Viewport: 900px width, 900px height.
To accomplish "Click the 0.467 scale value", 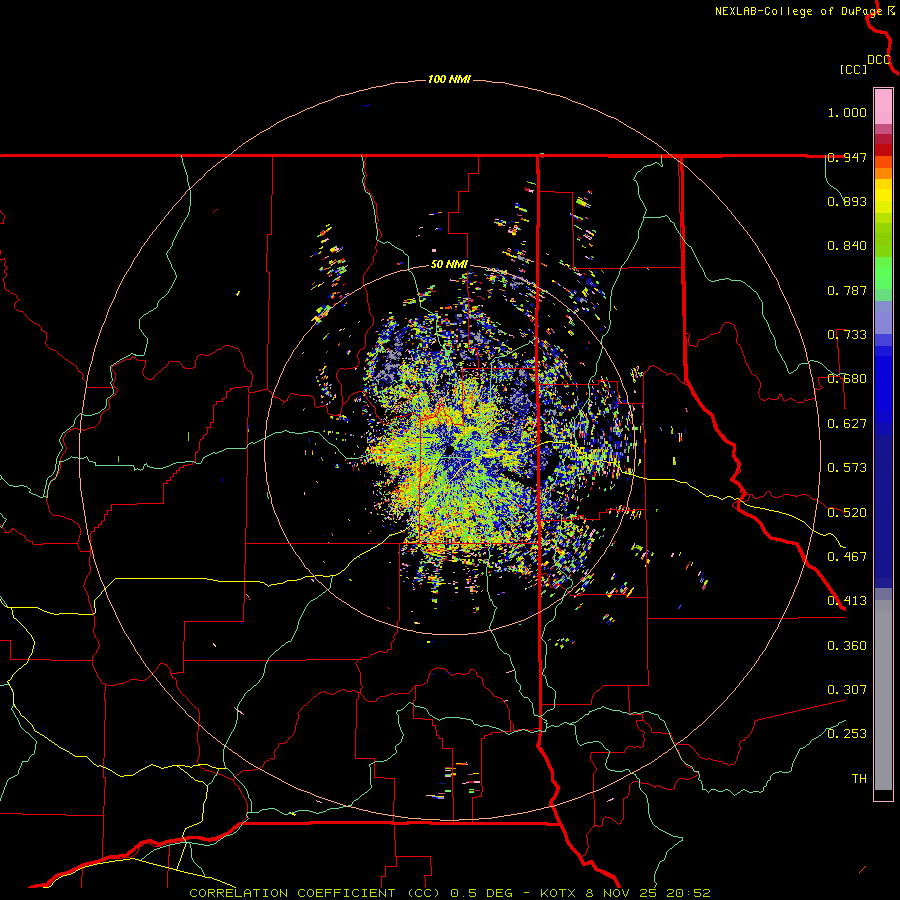I will tap(847, 557).
